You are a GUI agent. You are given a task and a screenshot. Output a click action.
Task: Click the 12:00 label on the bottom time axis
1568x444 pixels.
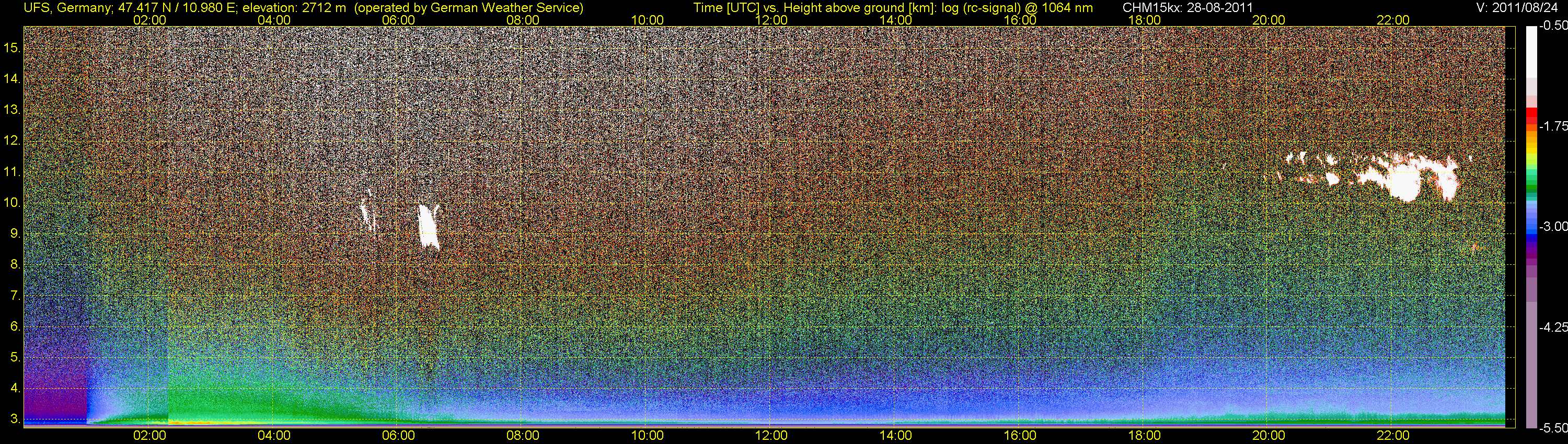click(x=771, y=436)
